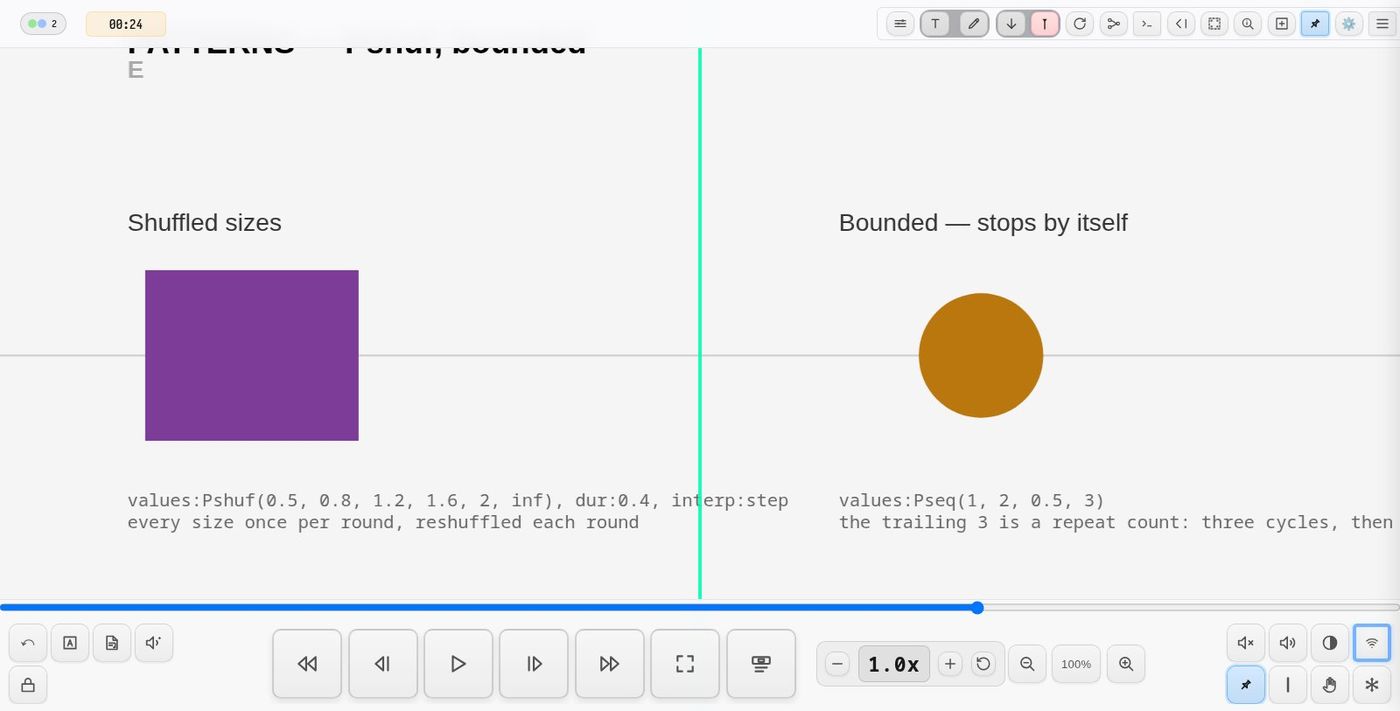Toggle the down-arrow button in top toolbar
Screen dimensions: 1400x711
click(1011, 24)
